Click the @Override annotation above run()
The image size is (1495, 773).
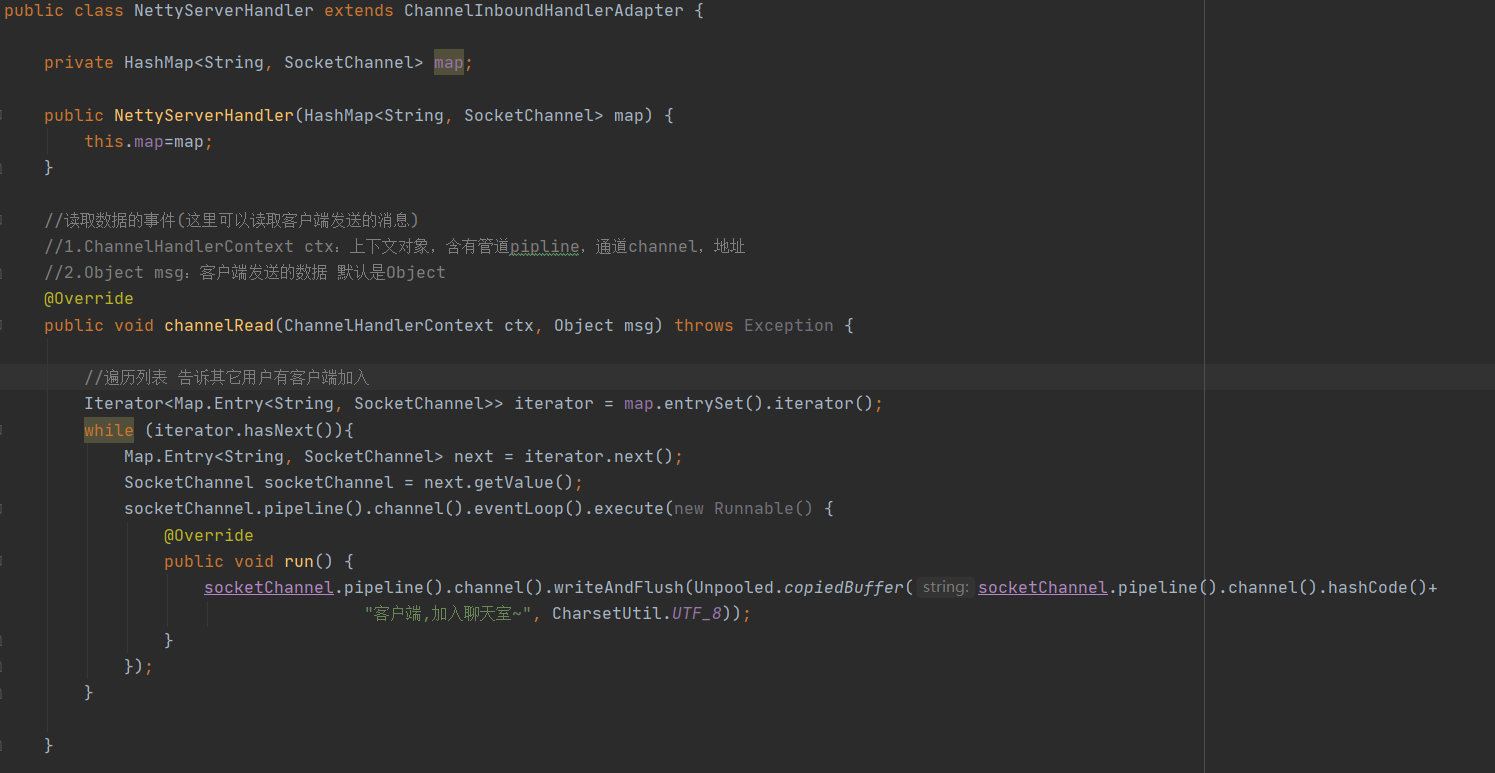tap(209, 535)
